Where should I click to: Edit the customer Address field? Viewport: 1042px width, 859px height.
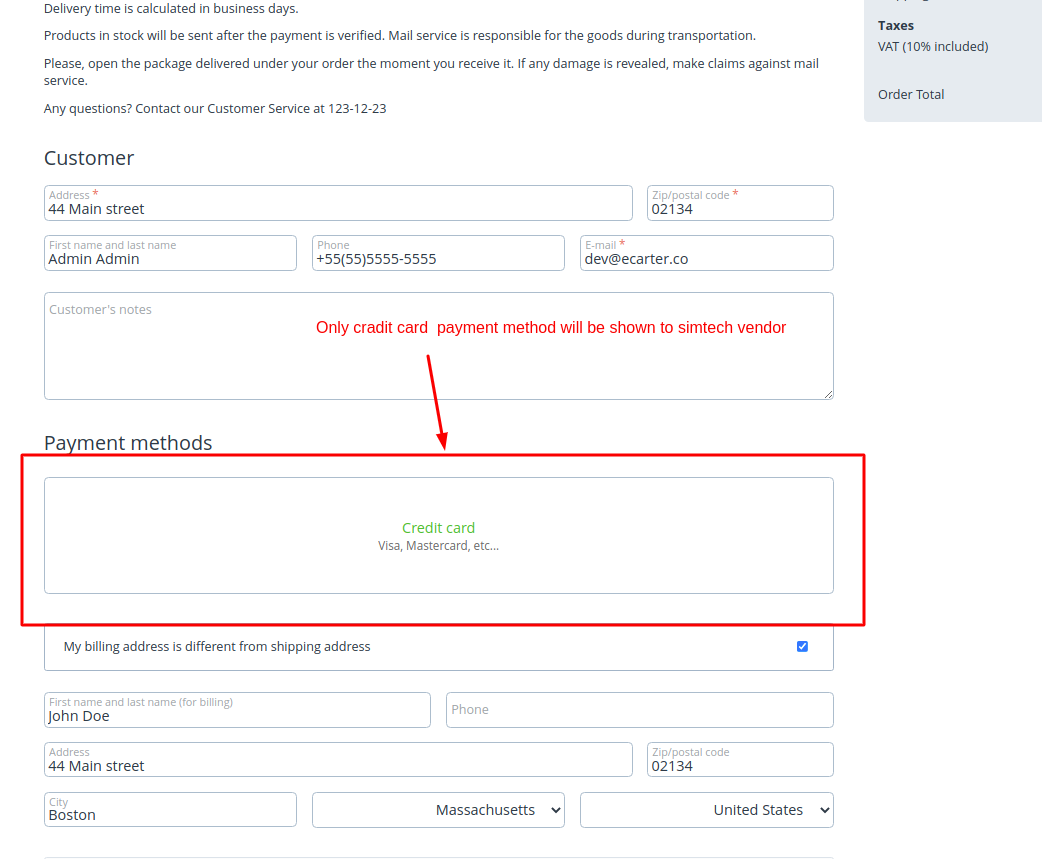(x=338, y=203)
